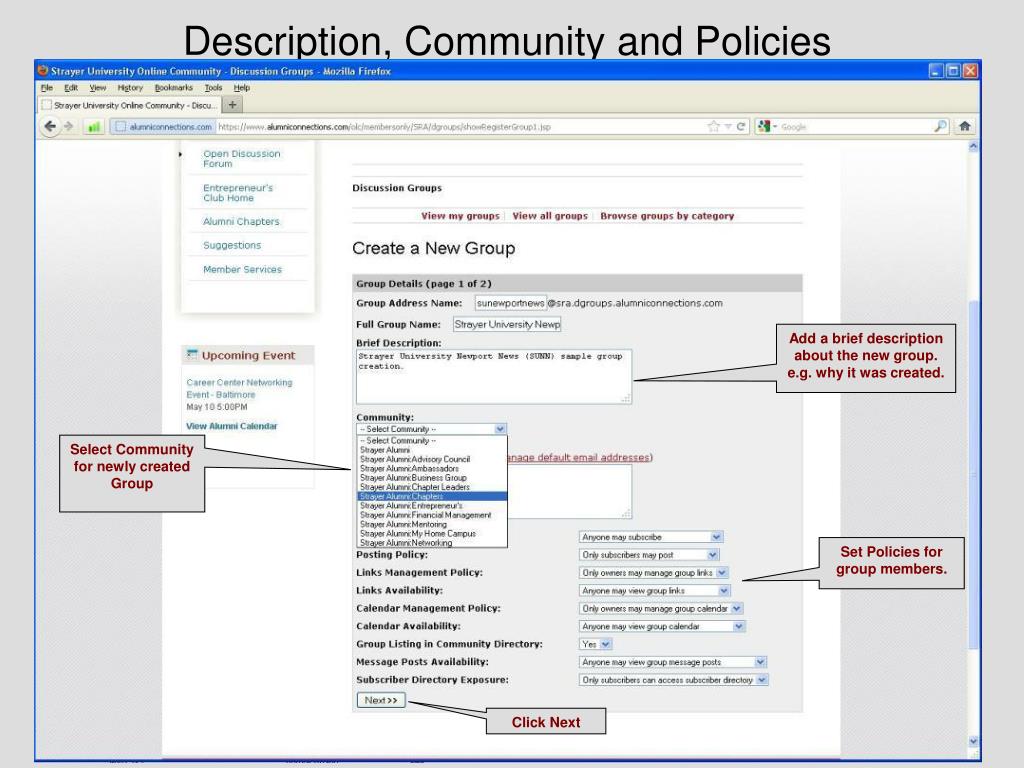
Task: Open the Select Community dropdown
Action: [431, 429]
